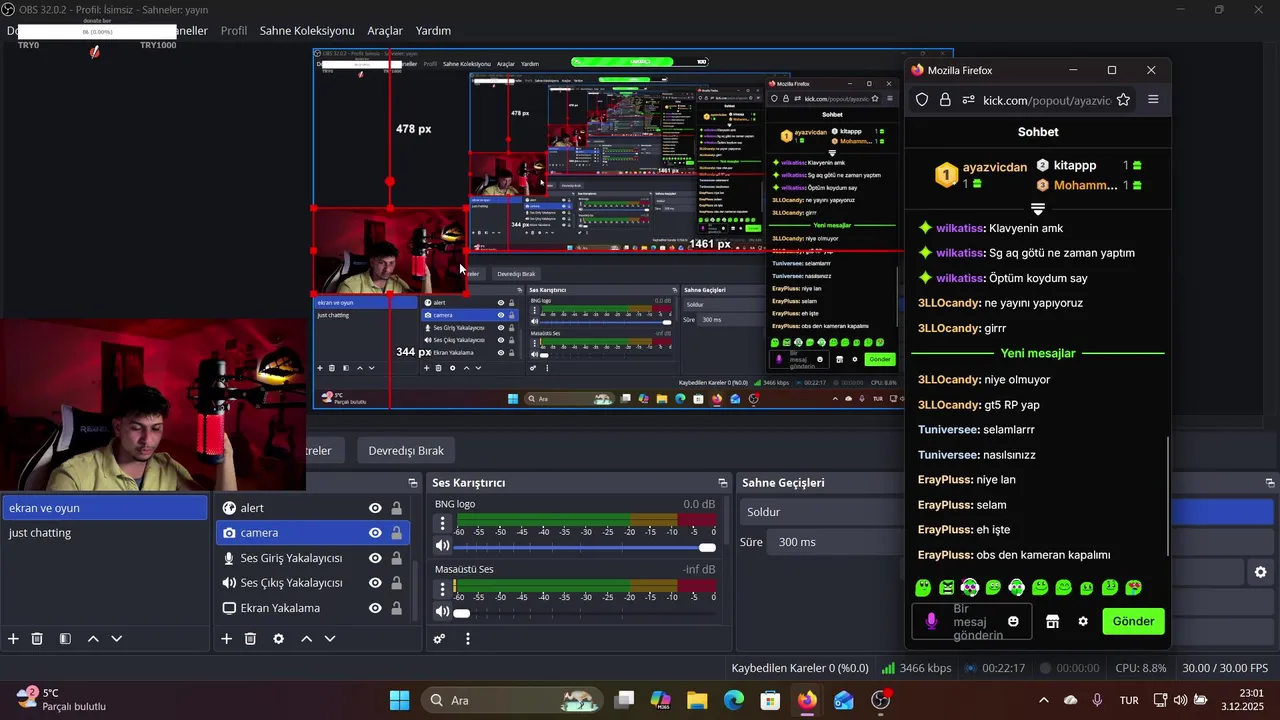Open the Profil menu
The image size is (1280, 720).
(x=234, y=31)
